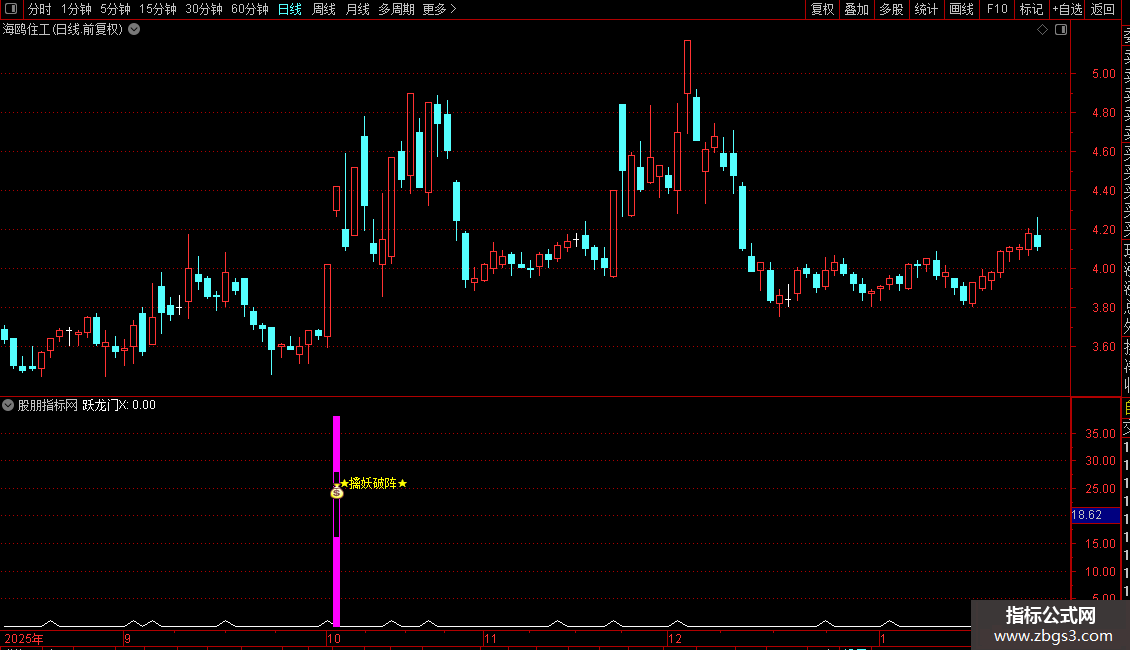Screen dimensions: 1130x650
Task: Select the 1分钟 period tab
Action: [76, 9]
